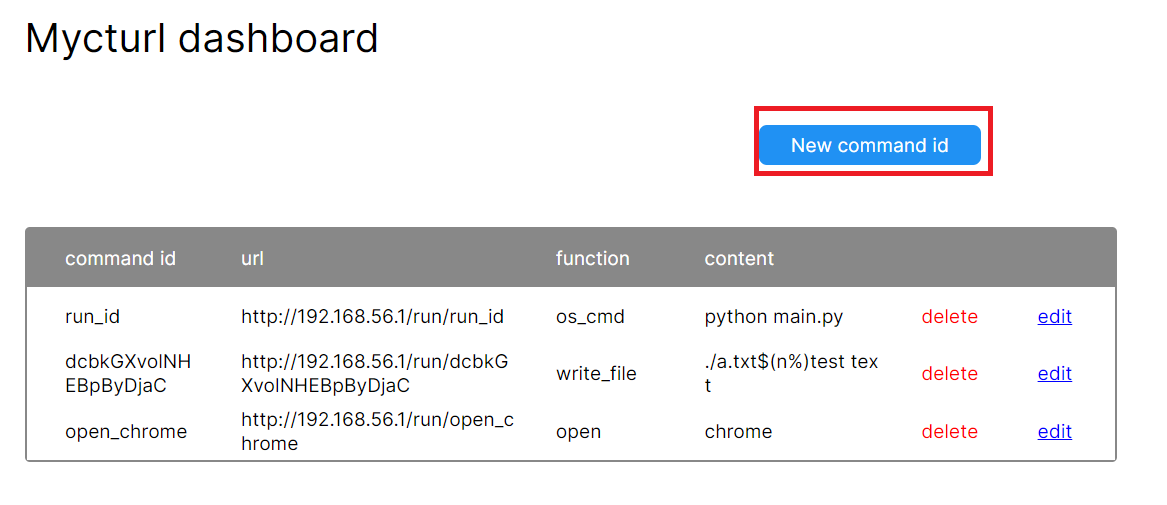Click the New command id button
This screenshot has width=1167, height=505.
click(869, 145)
